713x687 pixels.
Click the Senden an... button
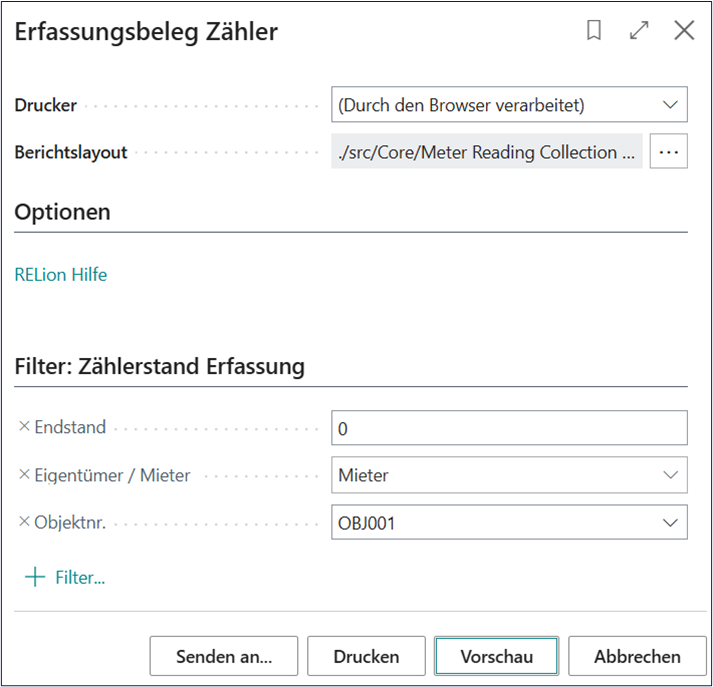click(x=224, y=656)
